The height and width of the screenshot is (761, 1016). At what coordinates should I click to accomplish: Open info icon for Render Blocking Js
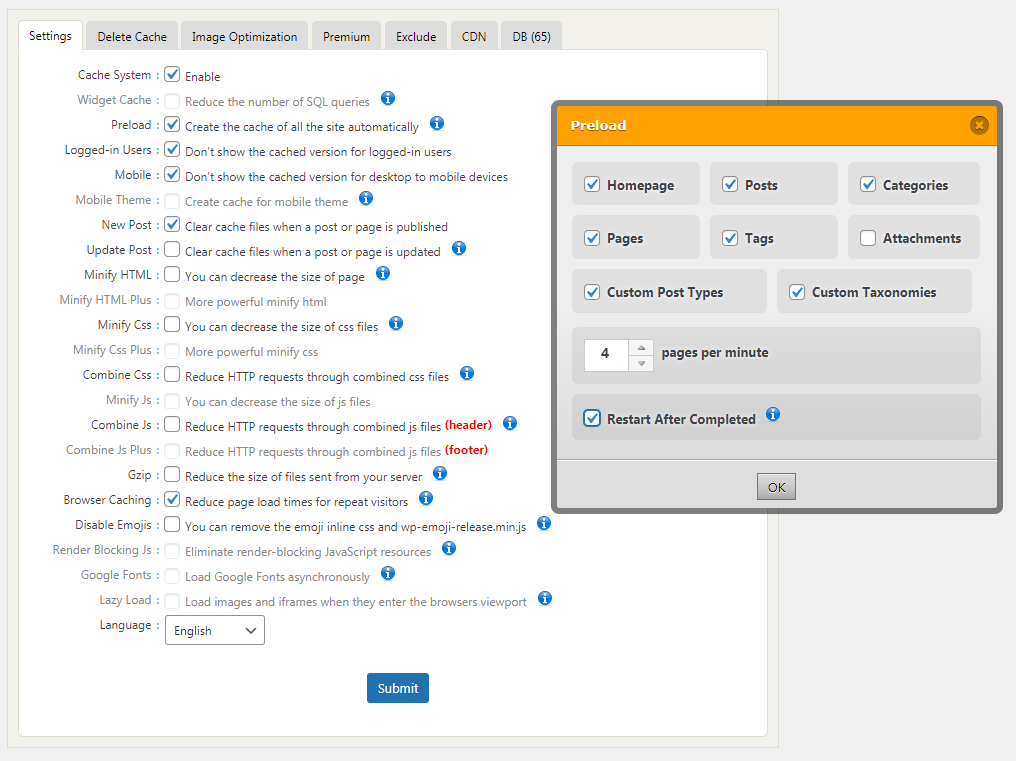click(449, 548)
